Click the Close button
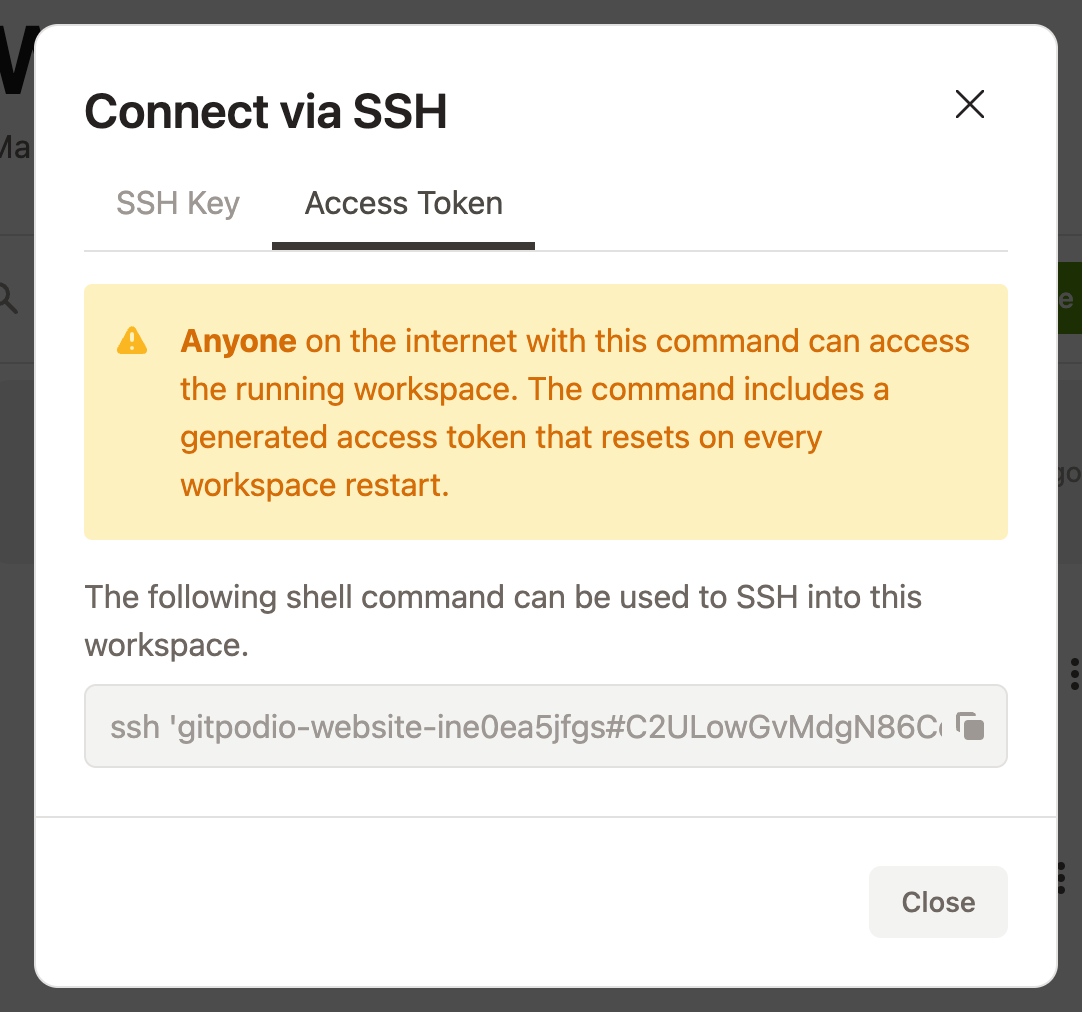 click(x=937, y=901)
